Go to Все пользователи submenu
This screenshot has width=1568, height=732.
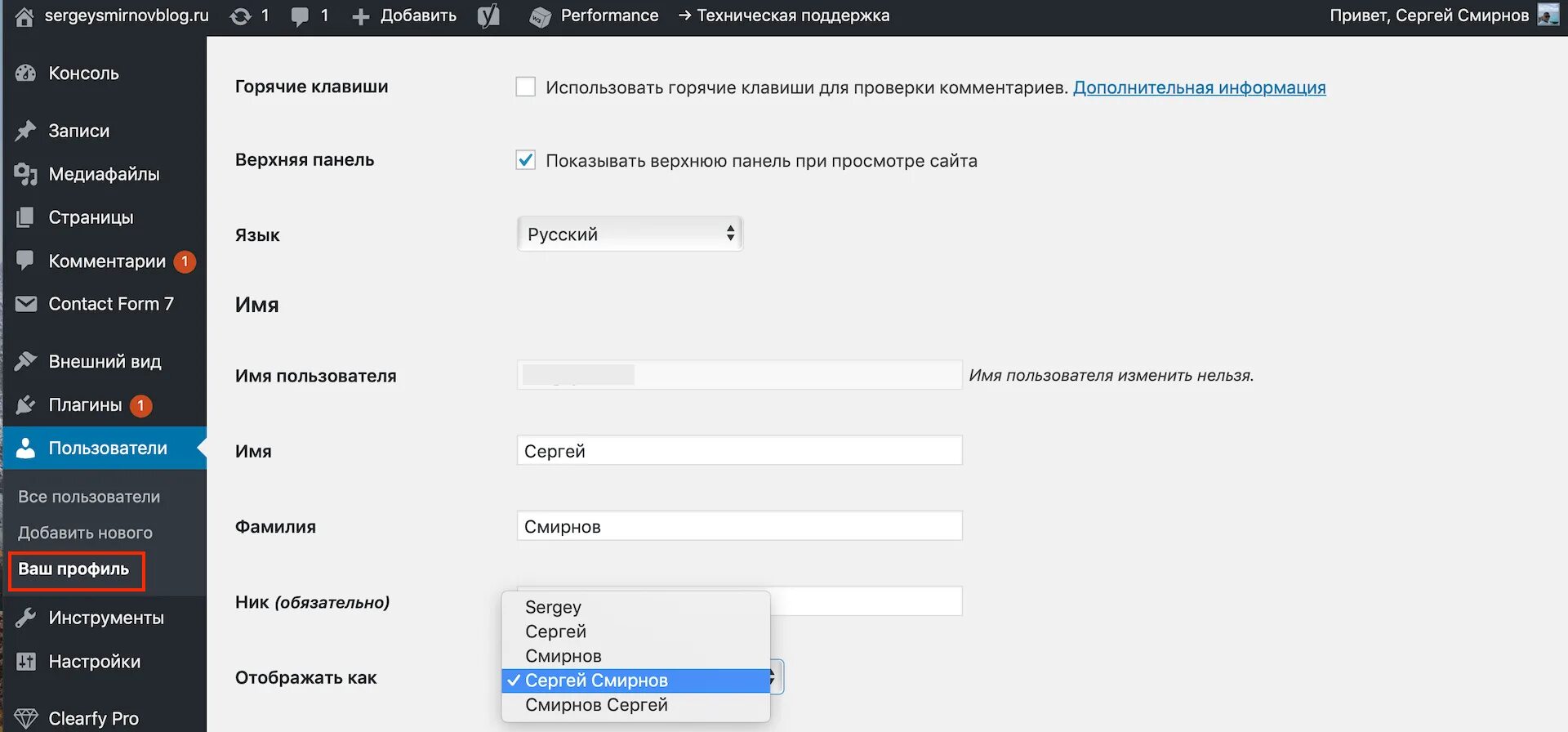(89, 497)
